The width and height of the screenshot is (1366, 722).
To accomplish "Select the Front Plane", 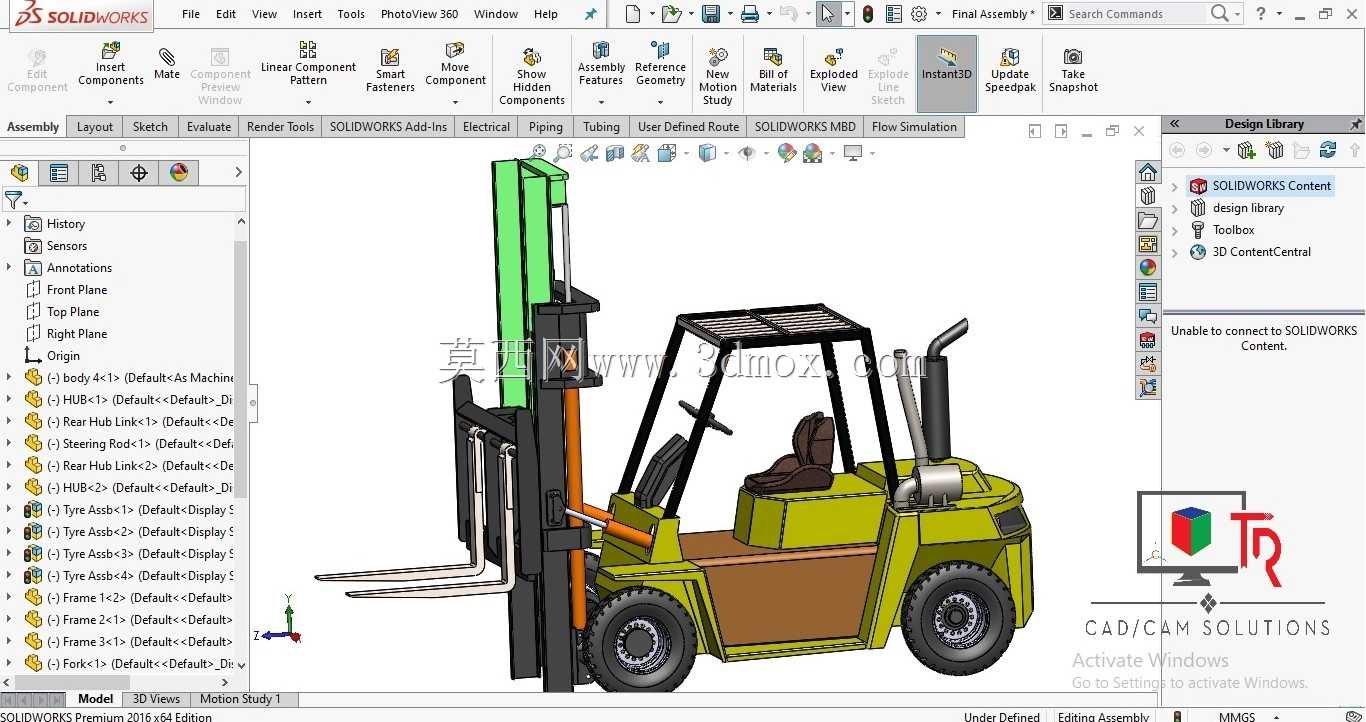I will [x=77, y=290].
